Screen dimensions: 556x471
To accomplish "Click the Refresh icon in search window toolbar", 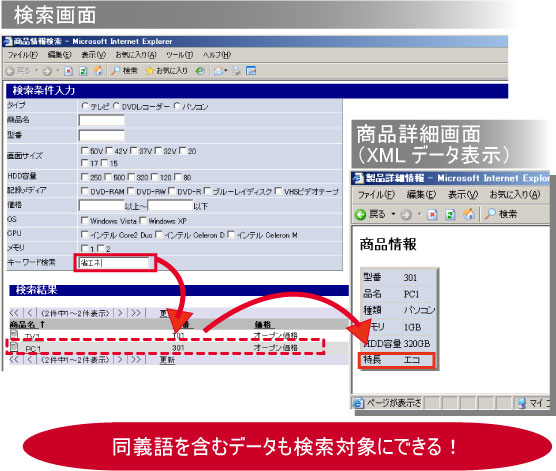I will (x=83, y=71).
